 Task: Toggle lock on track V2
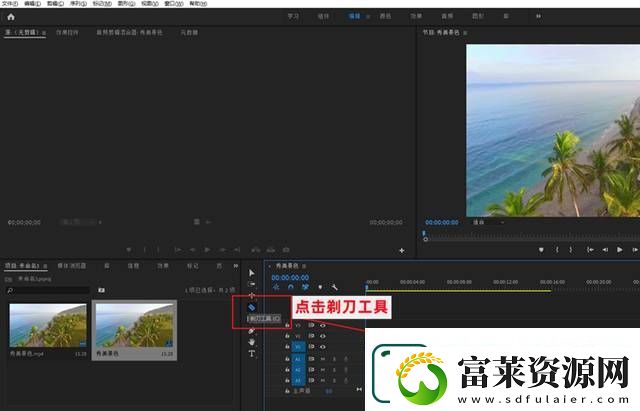click(287, 336)
